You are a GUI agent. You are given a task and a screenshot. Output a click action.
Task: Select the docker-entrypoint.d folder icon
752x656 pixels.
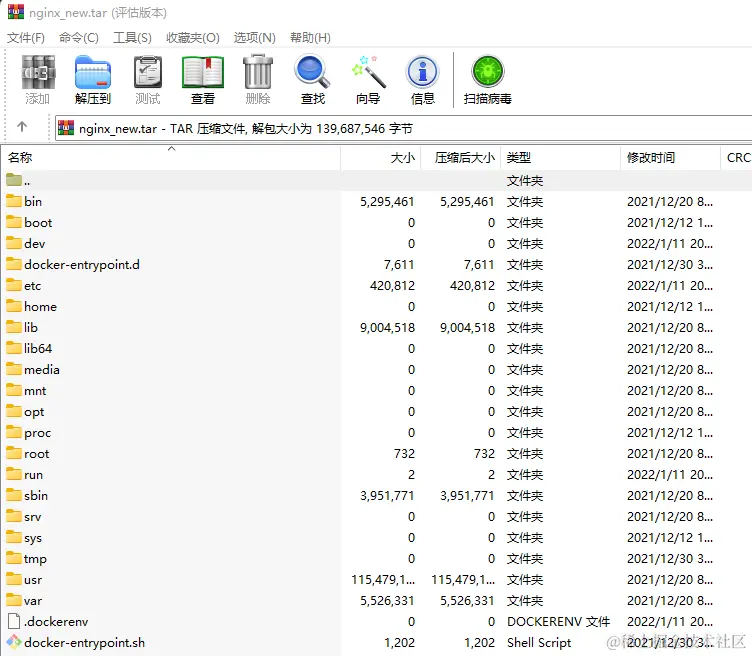click(14, 264)
